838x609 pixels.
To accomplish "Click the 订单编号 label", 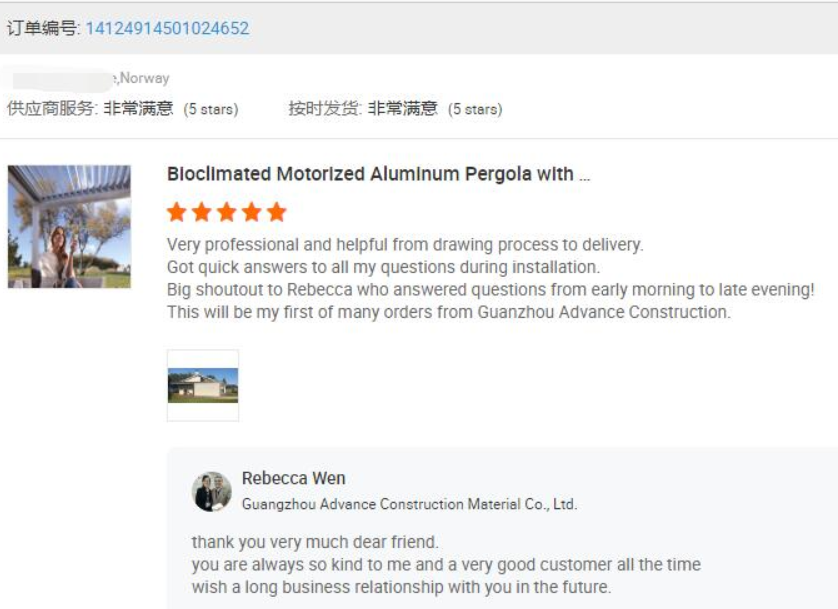I will [43, 28].
